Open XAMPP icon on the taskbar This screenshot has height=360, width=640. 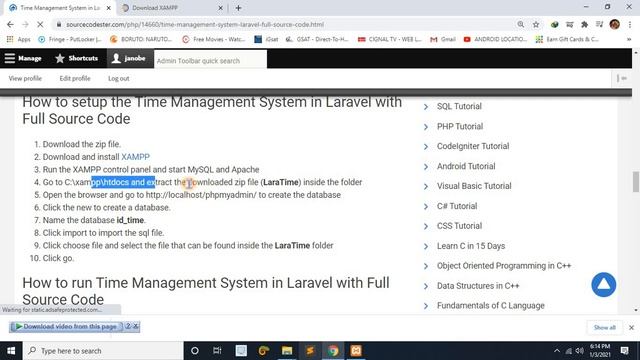point(356,351)
